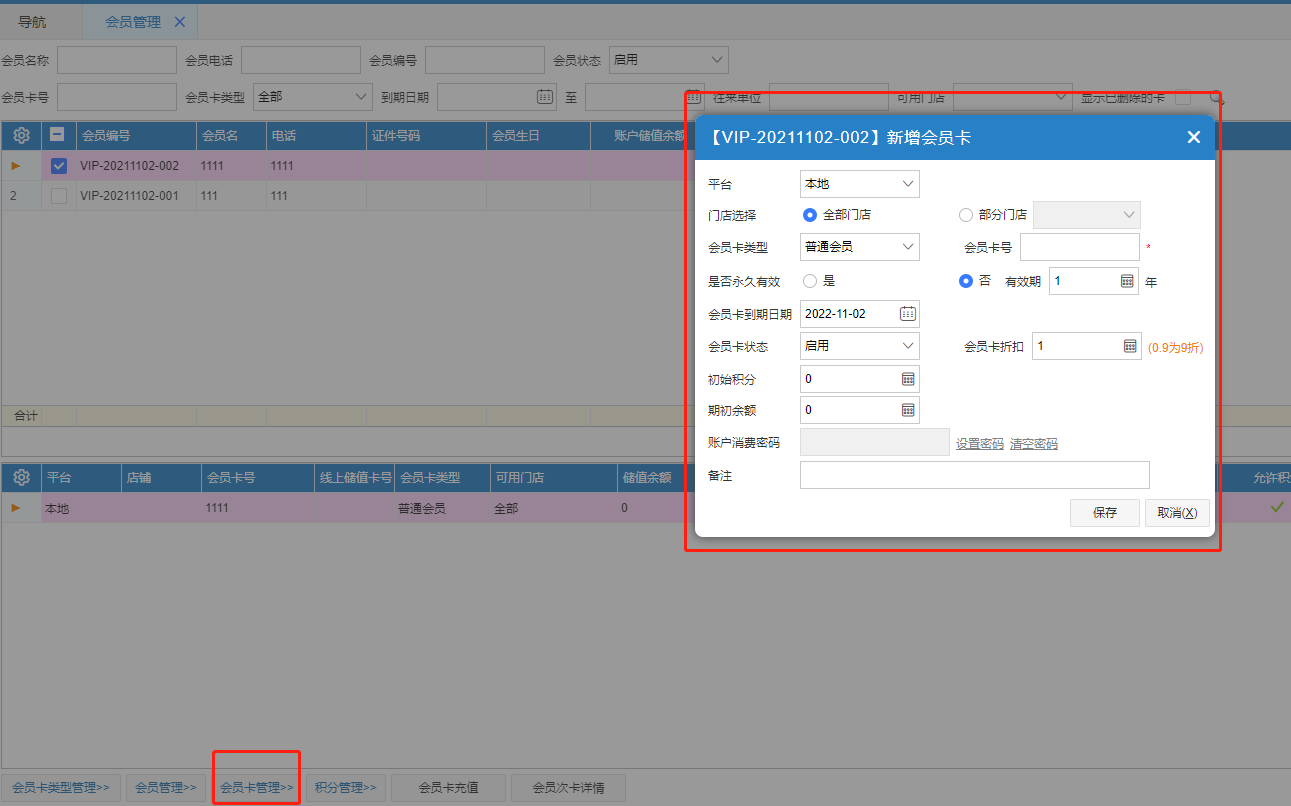Focus the 会员名称 search field
1291x806 pixels.
click(117, 60)
